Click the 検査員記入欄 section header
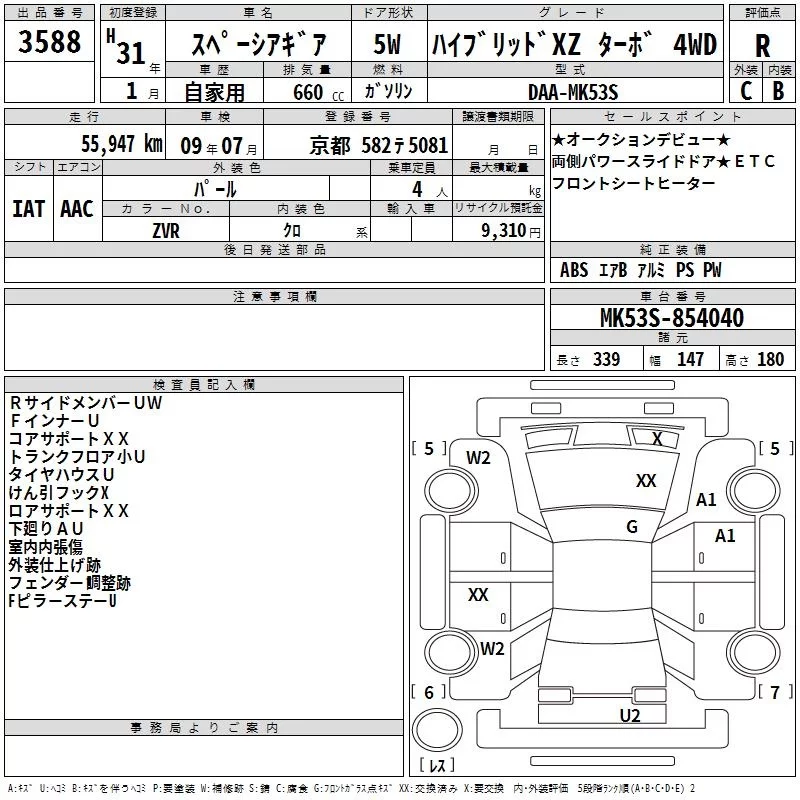The width and height of the screenshot is (800, 800). point(204,385)
